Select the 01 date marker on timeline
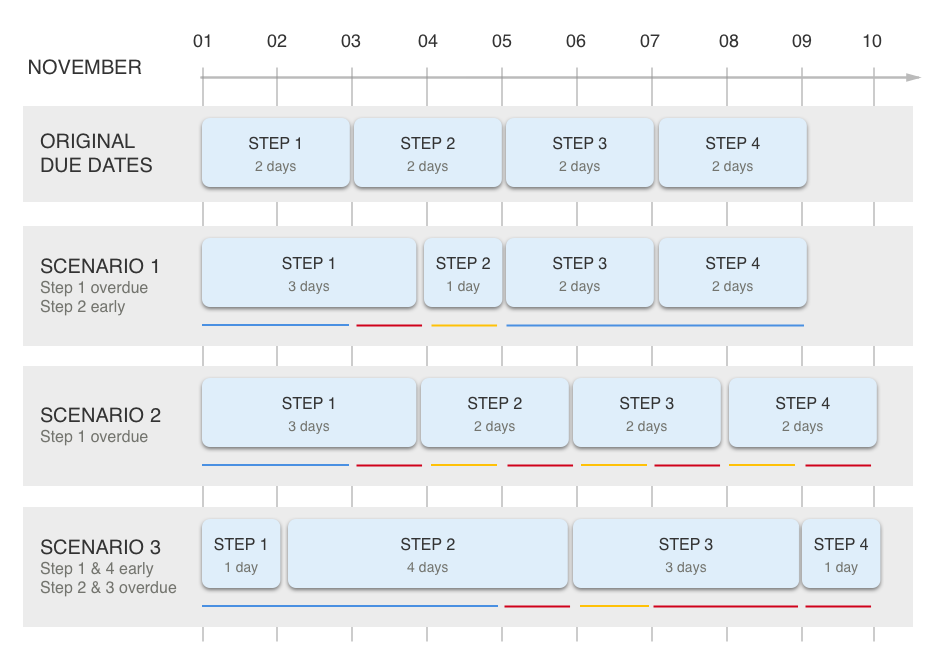The width and height of the screenshot is (949, 667). point(202,41)
